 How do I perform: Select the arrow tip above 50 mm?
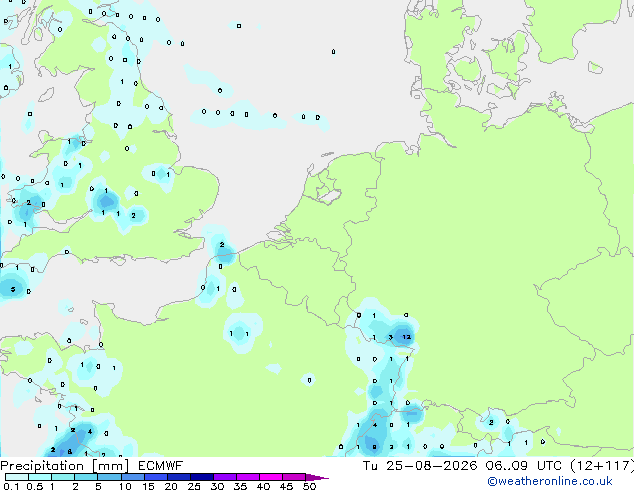pos(317,477)
